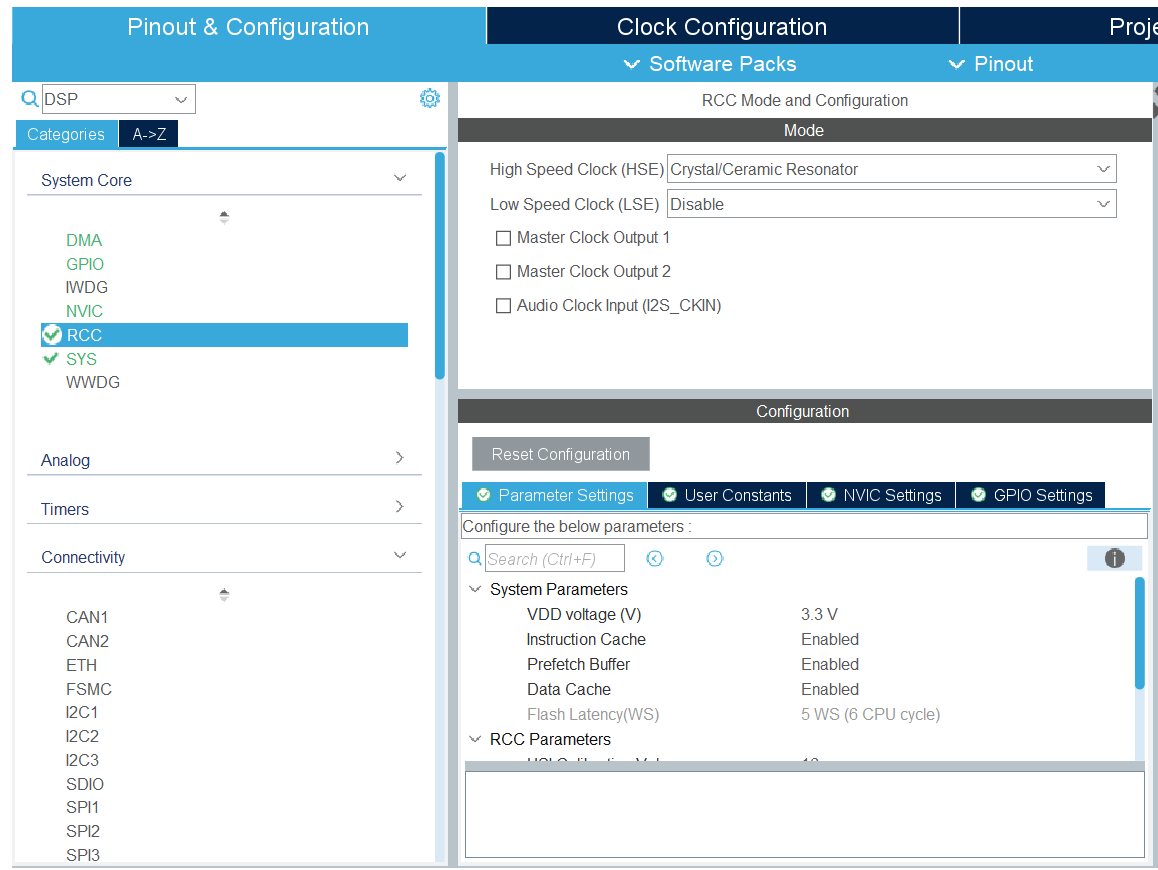Click the Reset Configuration button
1158x870 pixels.
(561, 454)
